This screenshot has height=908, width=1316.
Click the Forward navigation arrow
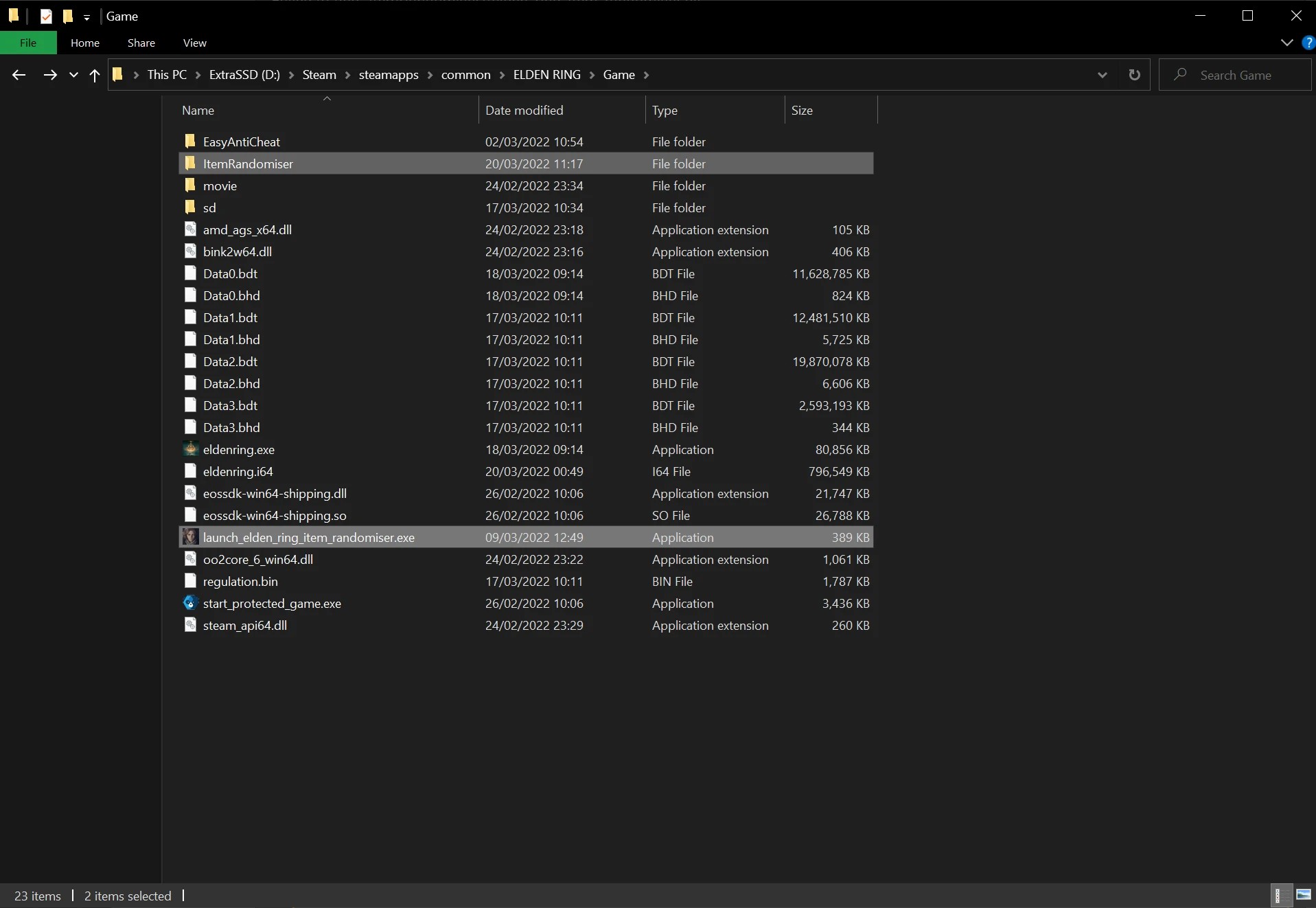50,75
